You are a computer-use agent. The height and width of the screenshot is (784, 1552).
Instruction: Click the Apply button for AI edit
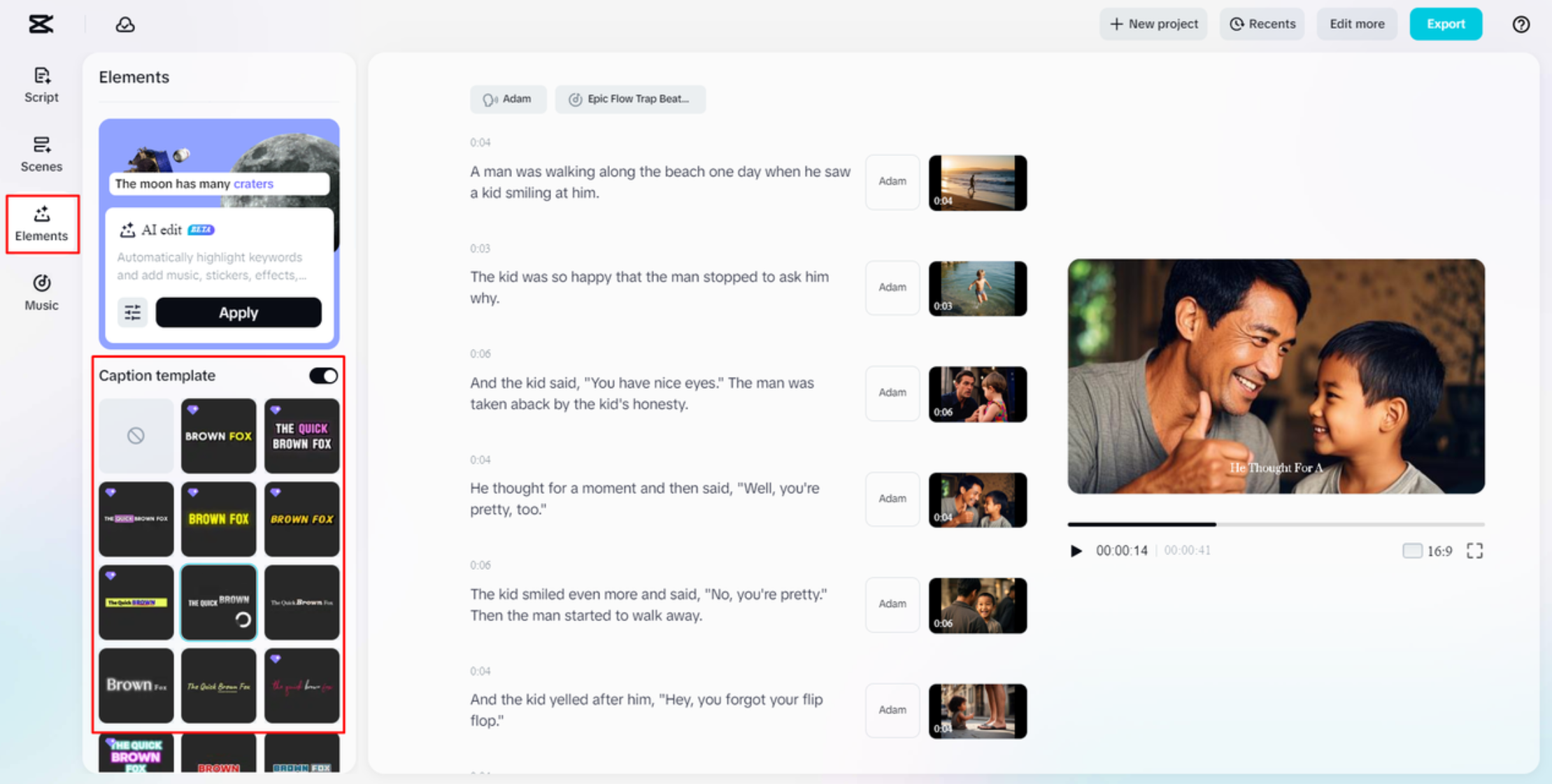pos(239,313)
